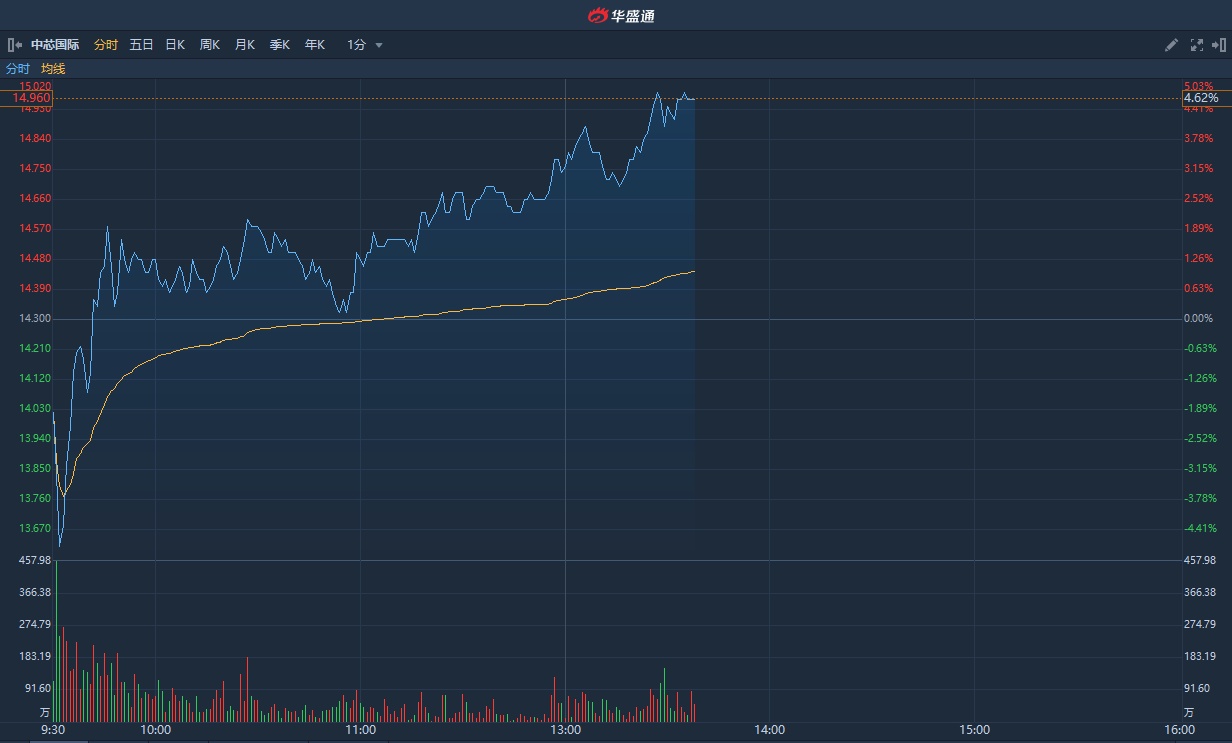Toggle the 均线 average line legend
1232x743 pixels.
53,69
